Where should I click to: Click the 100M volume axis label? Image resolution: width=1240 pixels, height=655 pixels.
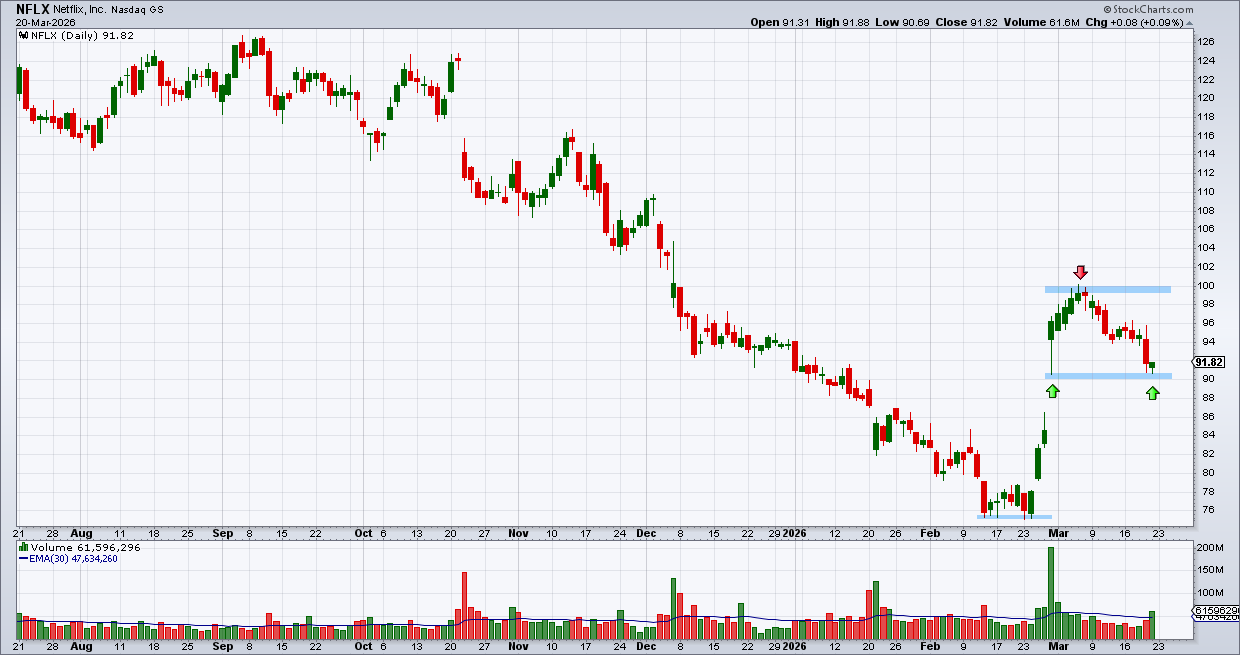coord(1210,593)
